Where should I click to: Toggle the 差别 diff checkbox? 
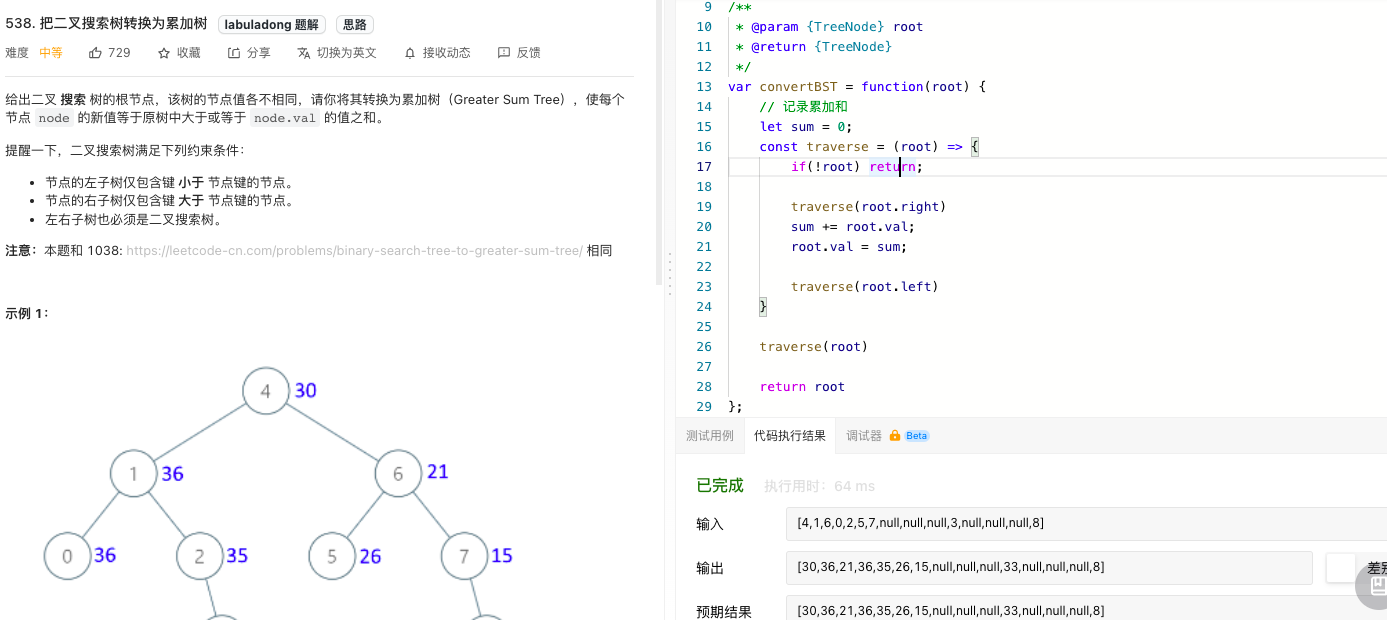[x=1340, y=568]
